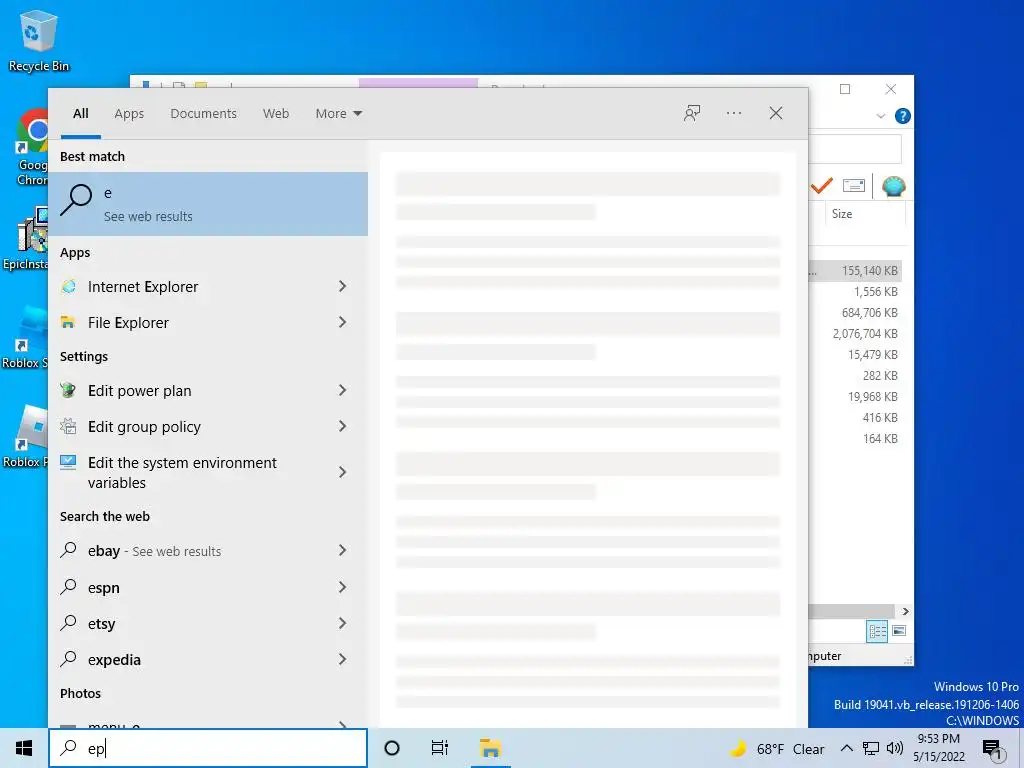Expand the etsy suggestion arrow
This screenshot has width=1024, height=768.
coord(342,623)
